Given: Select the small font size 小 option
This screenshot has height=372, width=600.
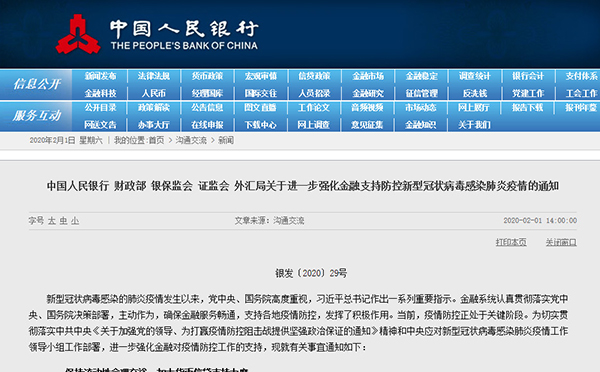Looking at the screenshot, I should [x=75, y=221].
